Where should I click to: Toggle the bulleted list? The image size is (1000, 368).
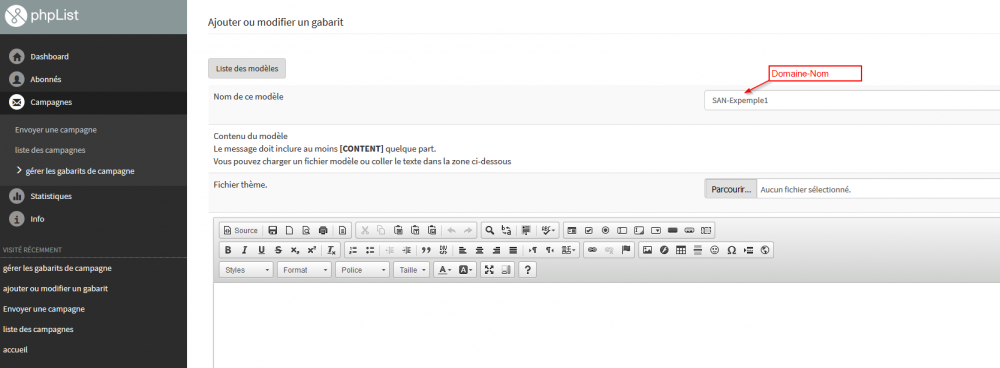point(370,250)
